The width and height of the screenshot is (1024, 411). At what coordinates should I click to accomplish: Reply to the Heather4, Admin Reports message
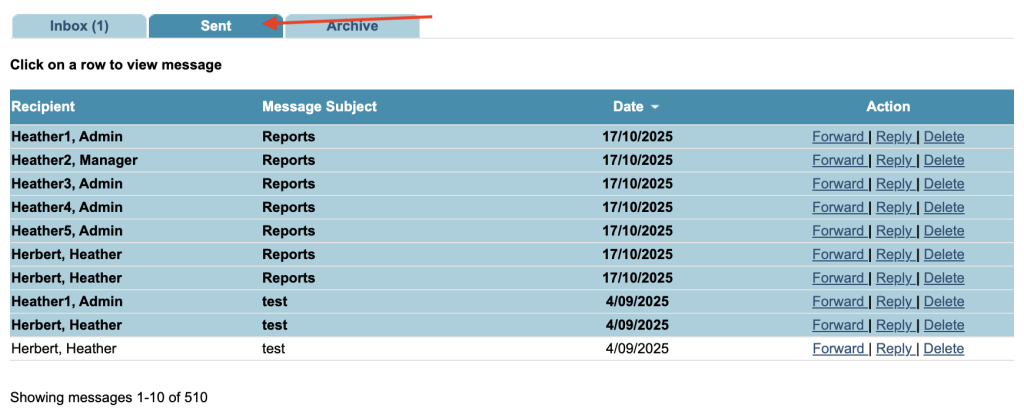point(894,207)
